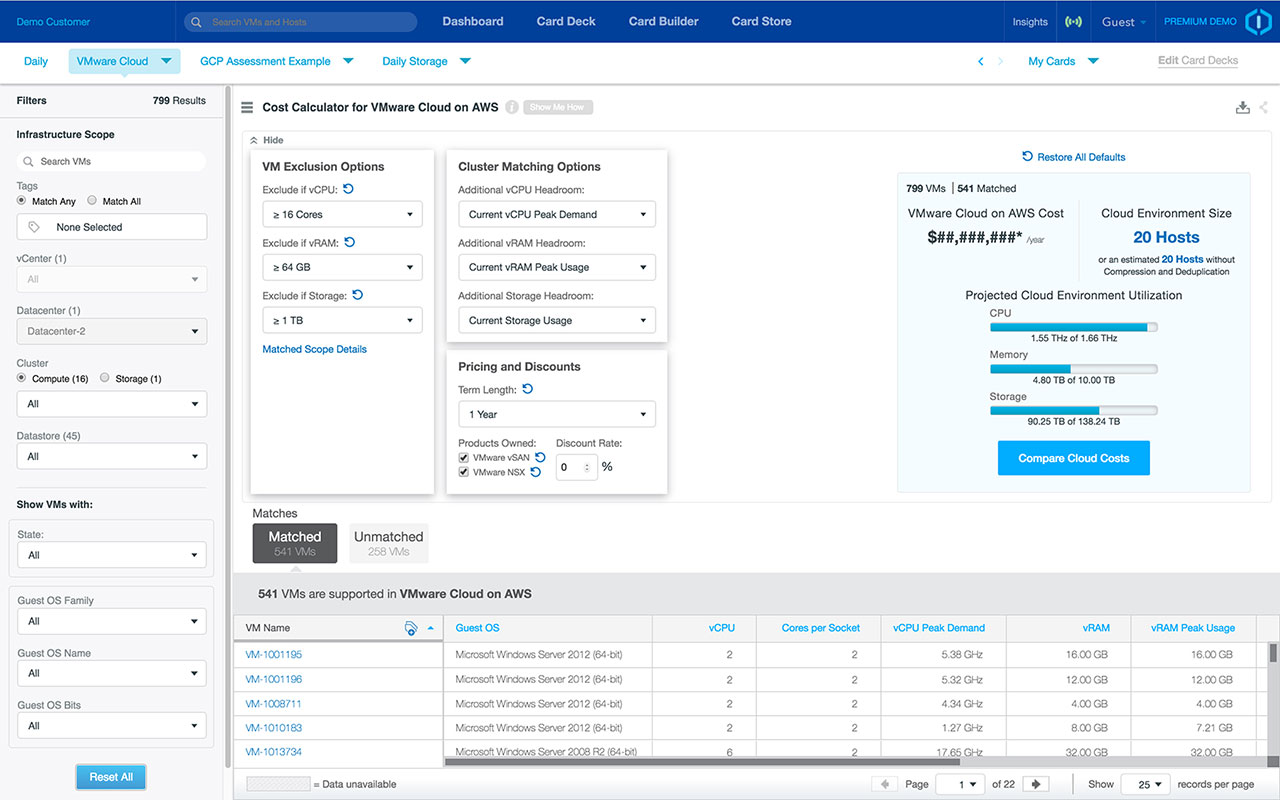Open the Matched Scope Details link

314,349
